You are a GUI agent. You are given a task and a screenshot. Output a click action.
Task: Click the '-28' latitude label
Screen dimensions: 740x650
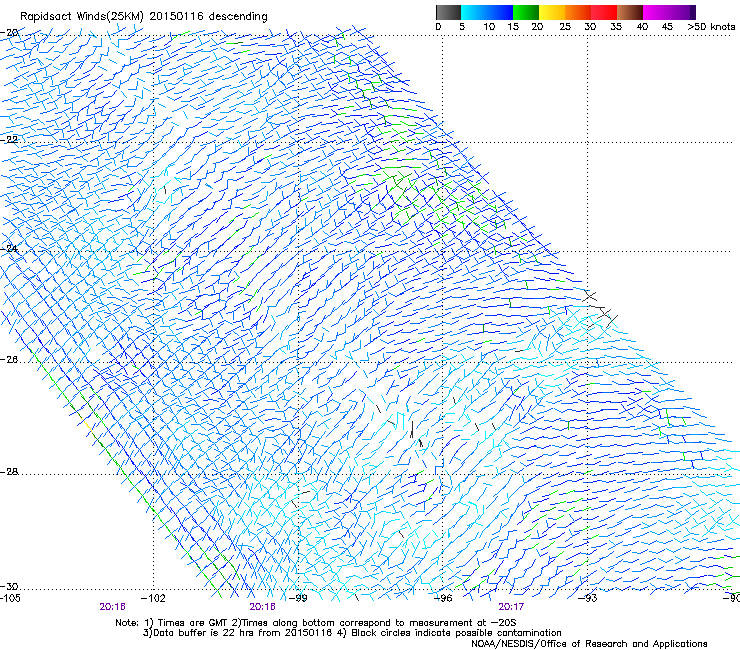(9, 472)
